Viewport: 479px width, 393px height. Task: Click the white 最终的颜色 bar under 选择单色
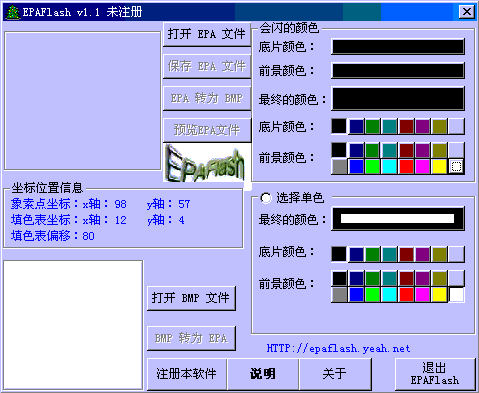(x=398, y=219)
